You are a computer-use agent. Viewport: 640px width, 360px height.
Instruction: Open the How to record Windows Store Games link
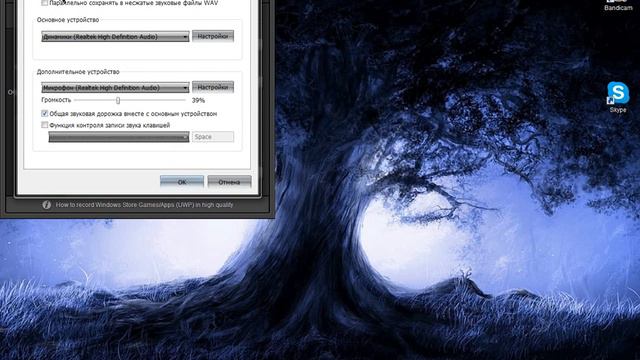144,205
